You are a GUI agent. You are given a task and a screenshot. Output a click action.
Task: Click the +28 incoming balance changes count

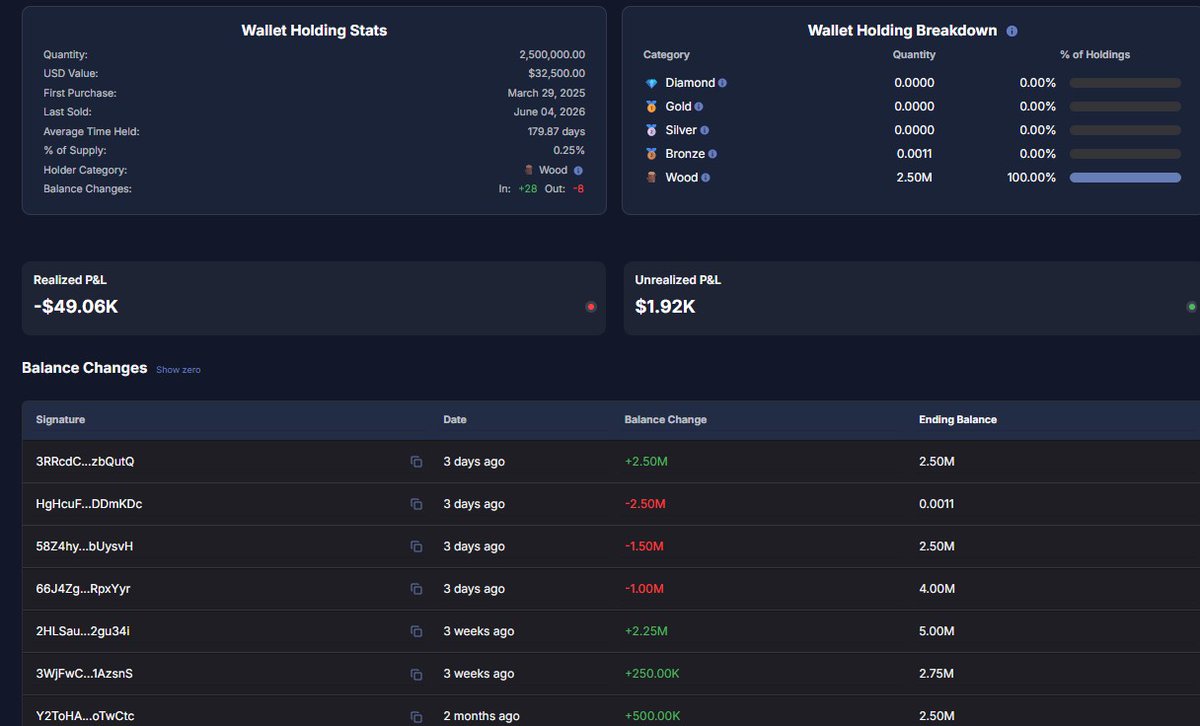tap(528, 189)
